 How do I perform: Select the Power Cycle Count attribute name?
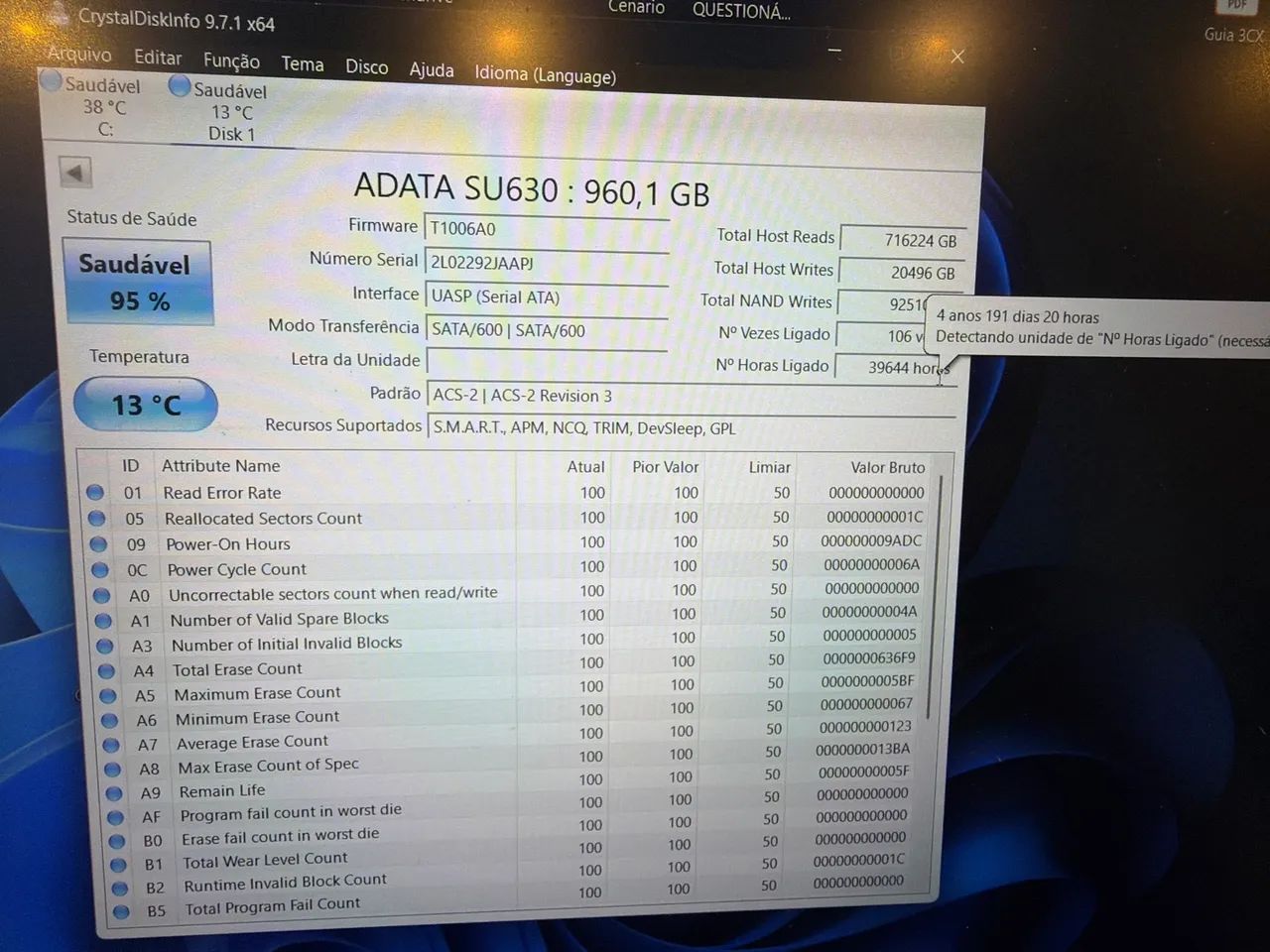(x=237, y=569)
